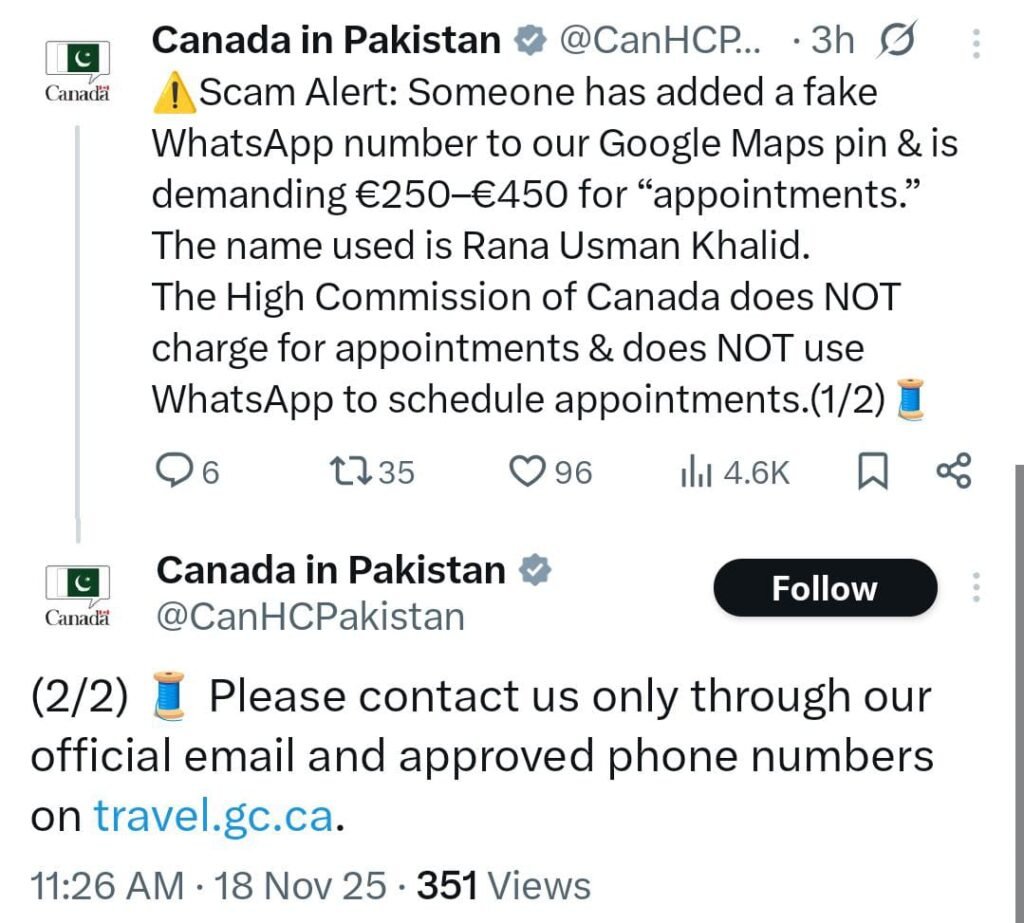Open more options for first tweet

[976, 42]
